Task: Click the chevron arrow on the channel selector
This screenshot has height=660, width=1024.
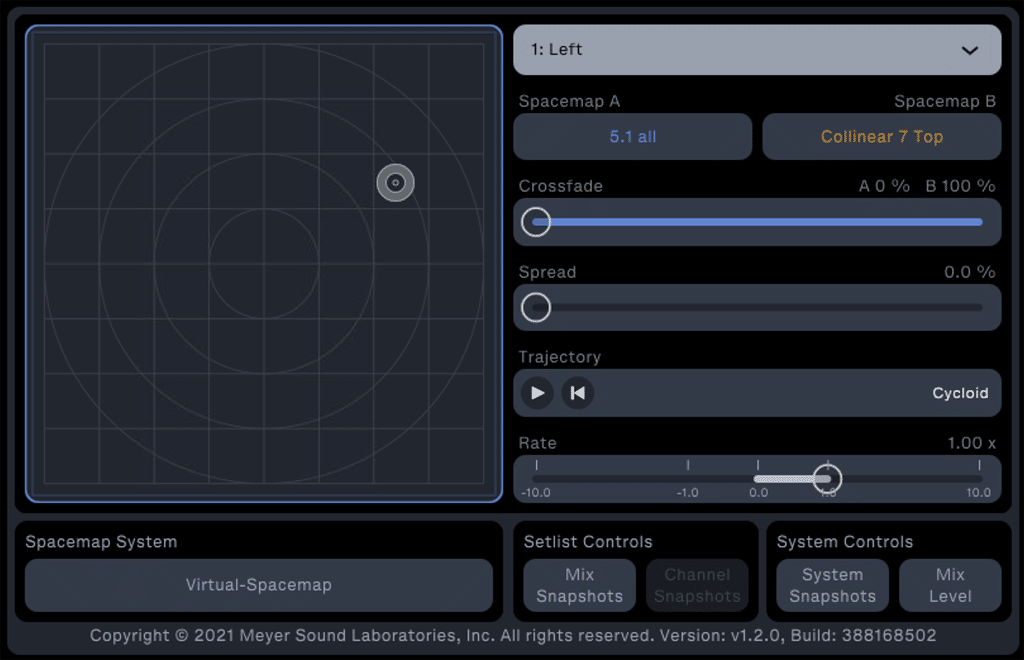Action: (x=969, y=50)
